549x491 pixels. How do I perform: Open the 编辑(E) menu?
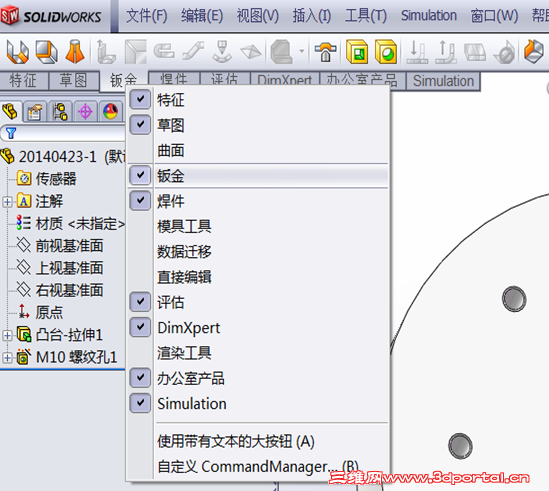202,16
